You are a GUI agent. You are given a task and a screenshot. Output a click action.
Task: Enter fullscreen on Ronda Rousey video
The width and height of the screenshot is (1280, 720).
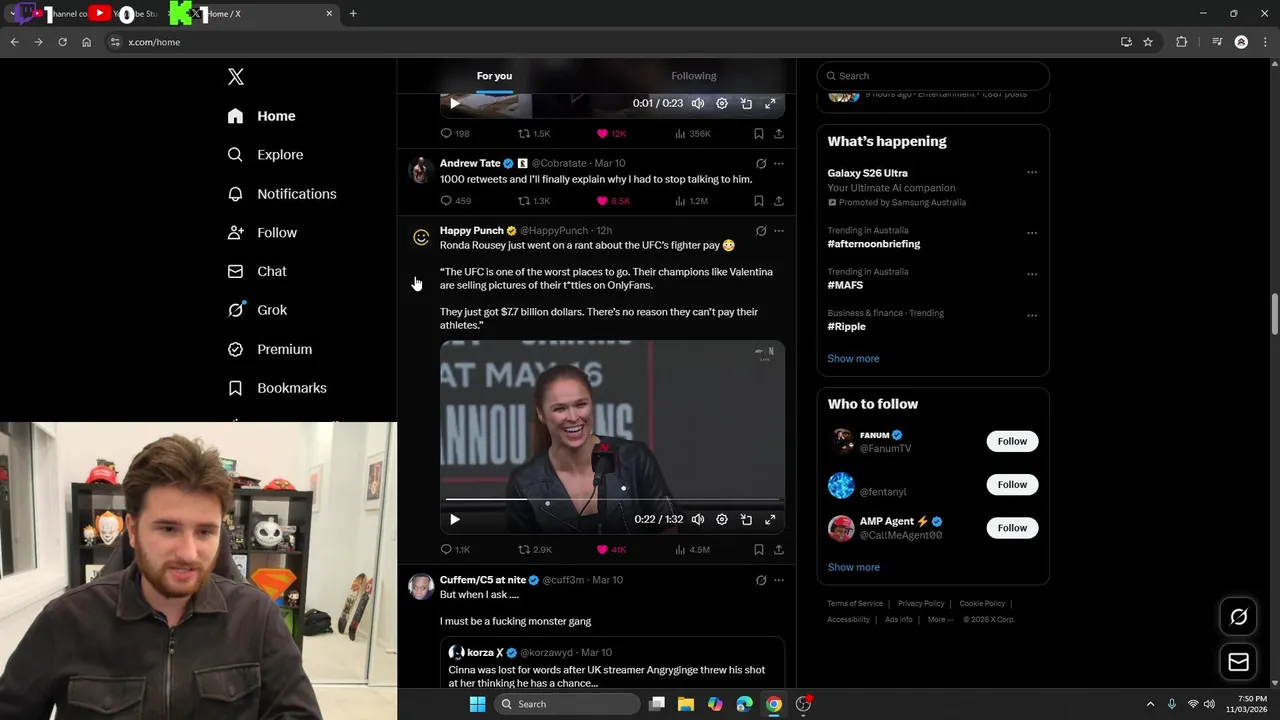pyautogui.click(x=770, y=519)
